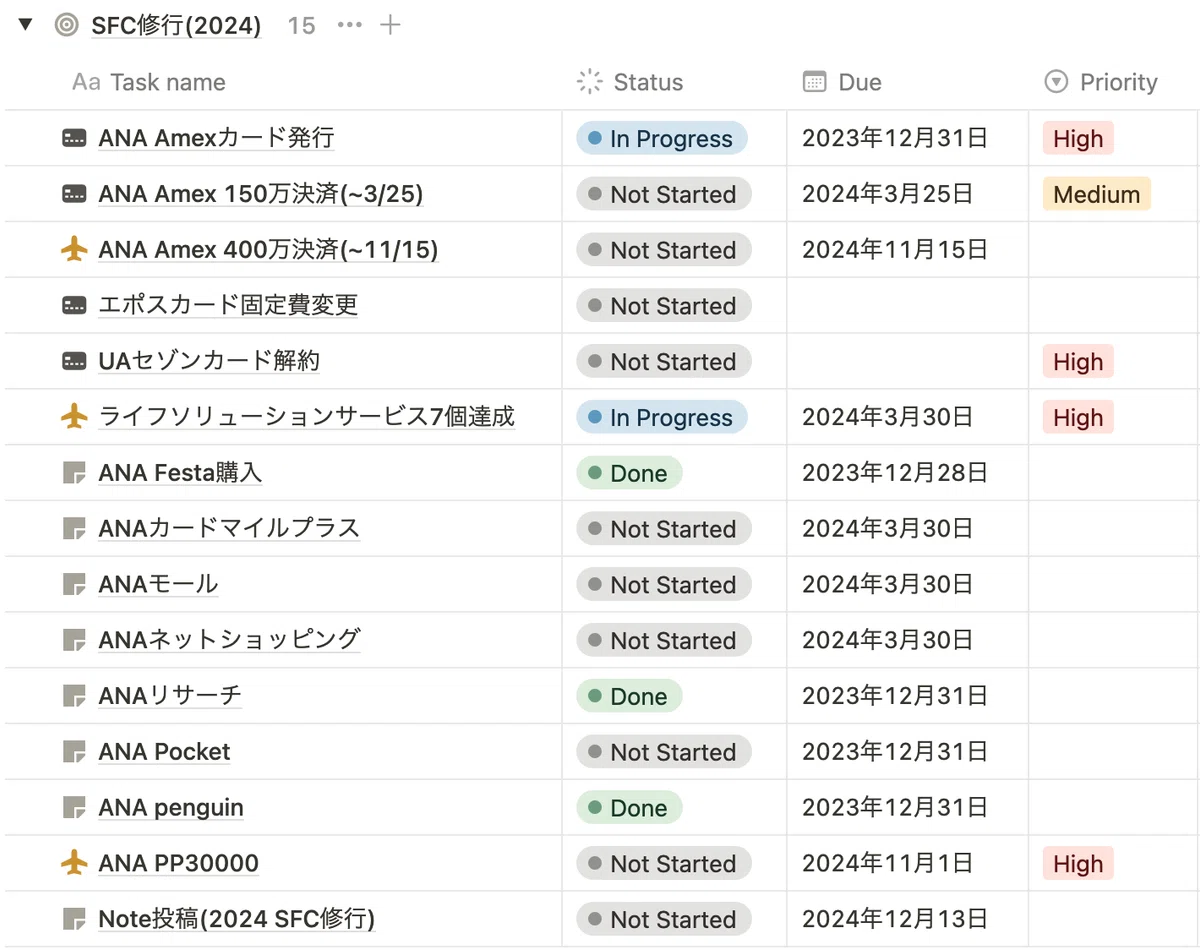Change Done status of ANA penguin
Image resolution: width=1200 pixels, height=950 pixels.
[629, 808]
